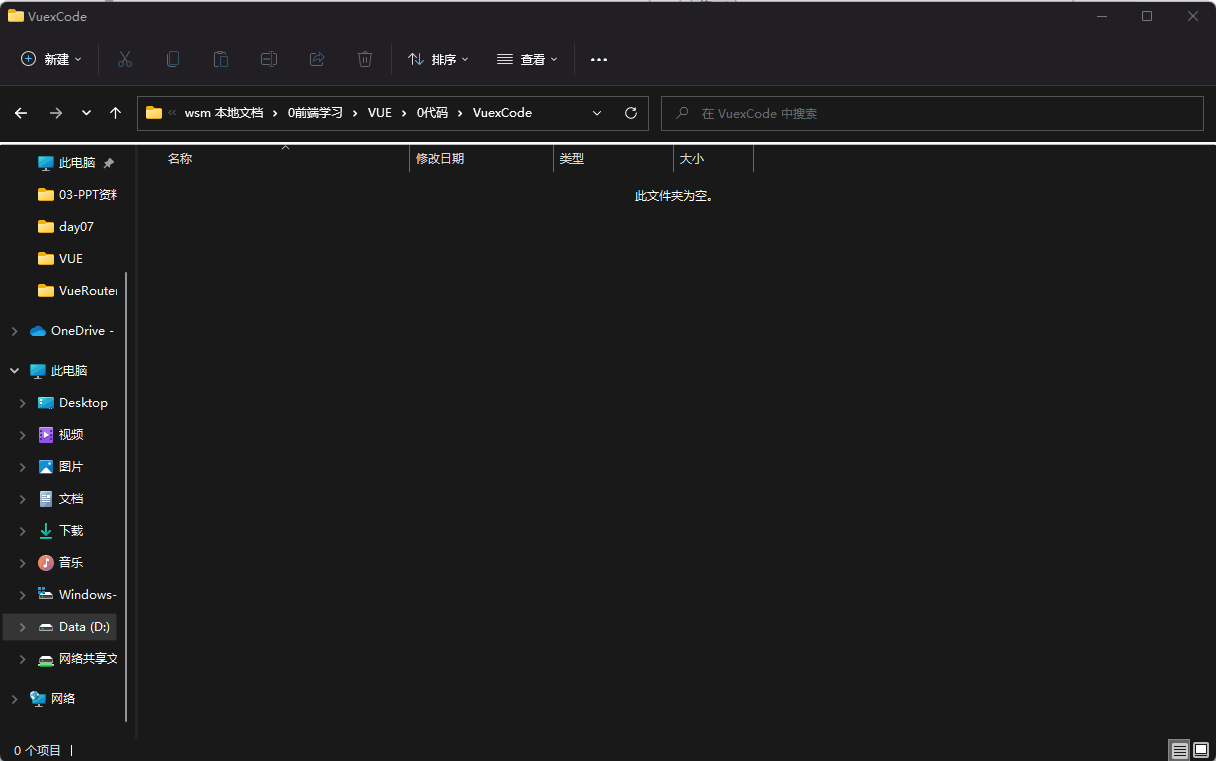This screenshot has width=1216, height=761.
Task: Delete using the trash icon
Action: coord(364,59)
